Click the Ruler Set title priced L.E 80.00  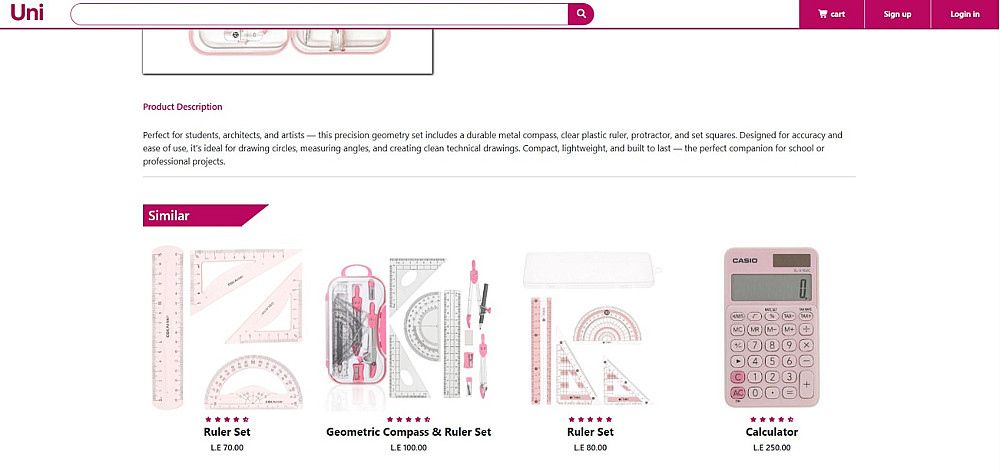591,432
